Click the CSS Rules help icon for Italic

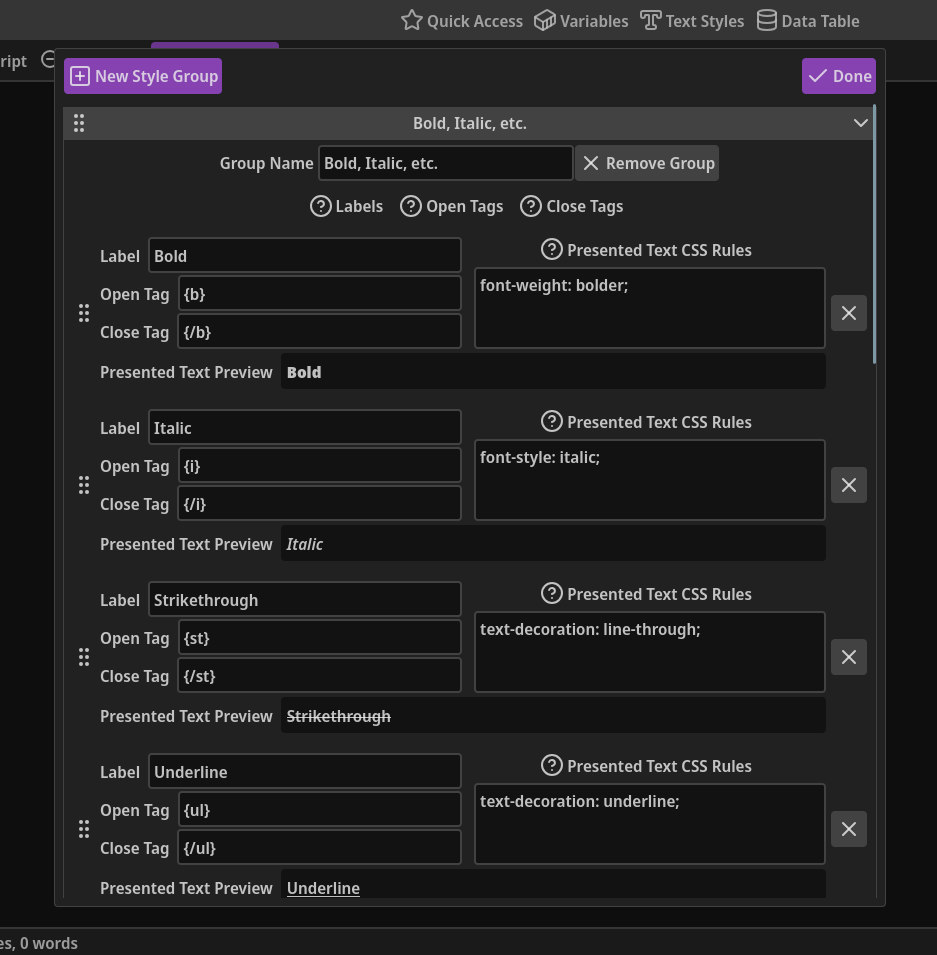coord(552,422)
